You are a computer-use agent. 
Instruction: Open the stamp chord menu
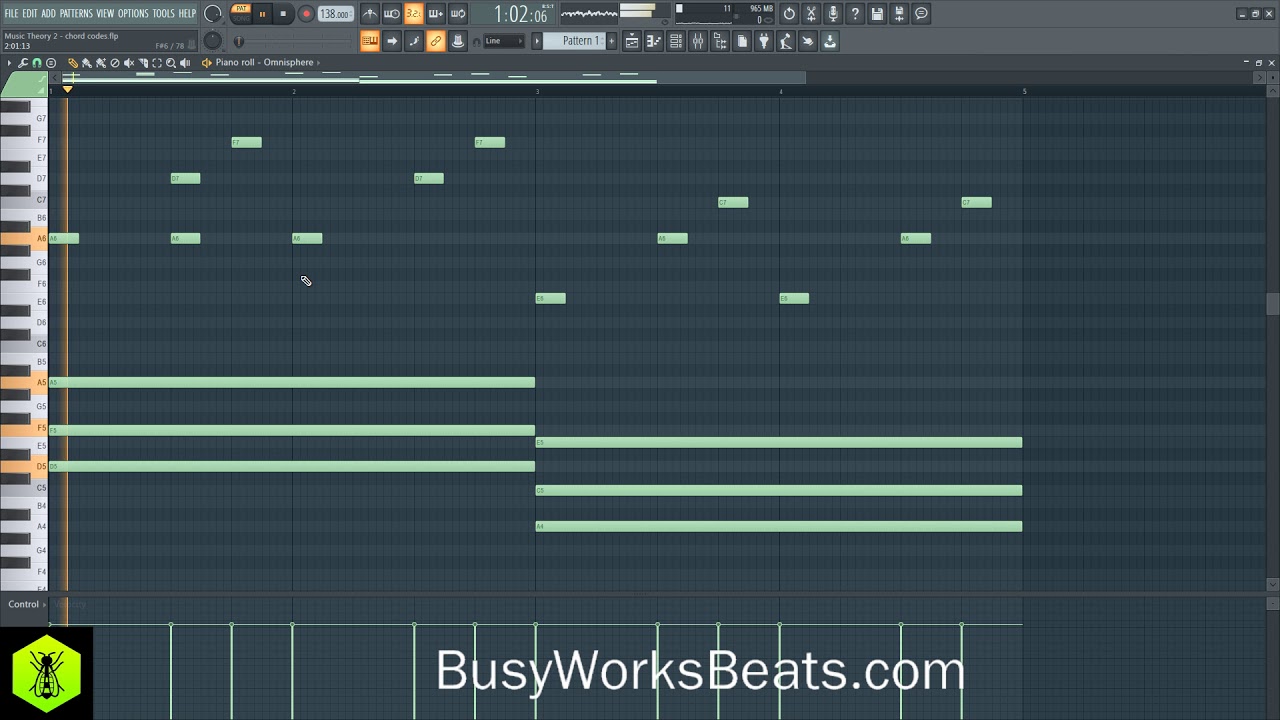click(x=51, y=63)
